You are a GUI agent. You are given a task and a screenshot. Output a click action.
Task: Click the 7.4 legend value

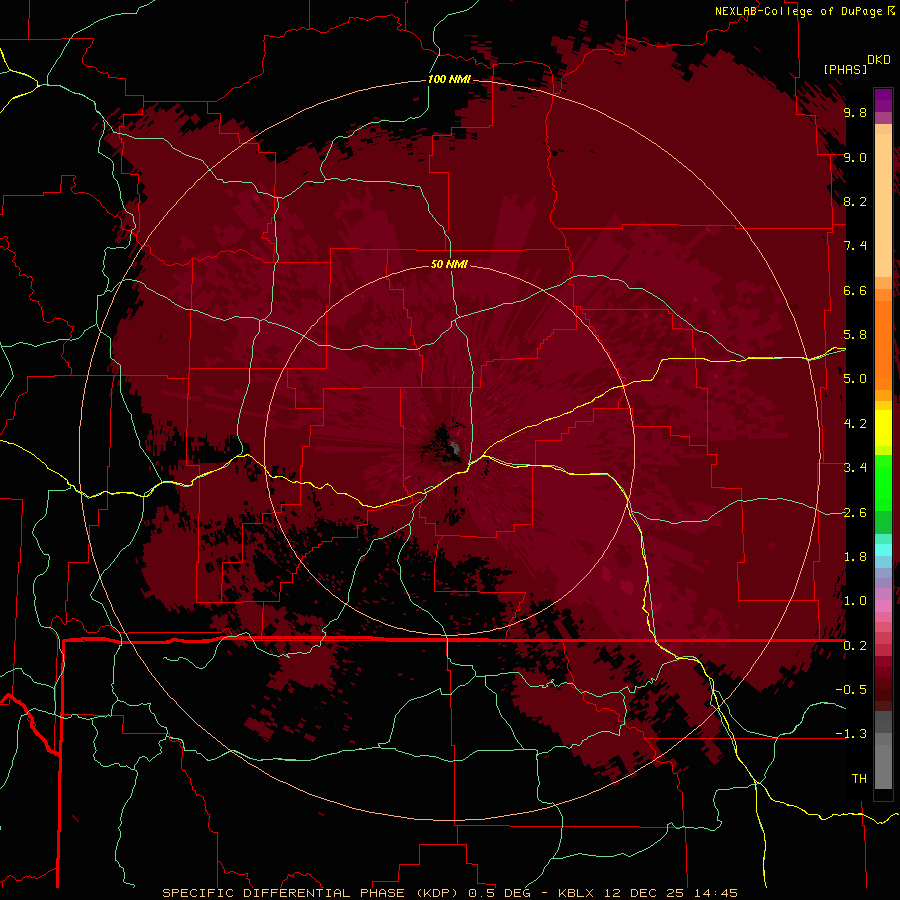pyautogui.click(x=855, y=246)
